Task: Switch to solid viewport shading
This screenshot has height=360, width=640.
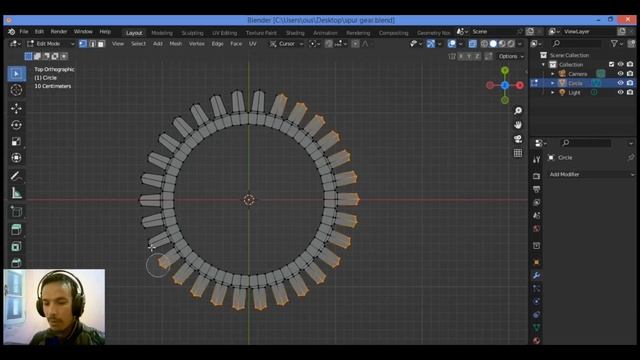Action: point(493,44)
